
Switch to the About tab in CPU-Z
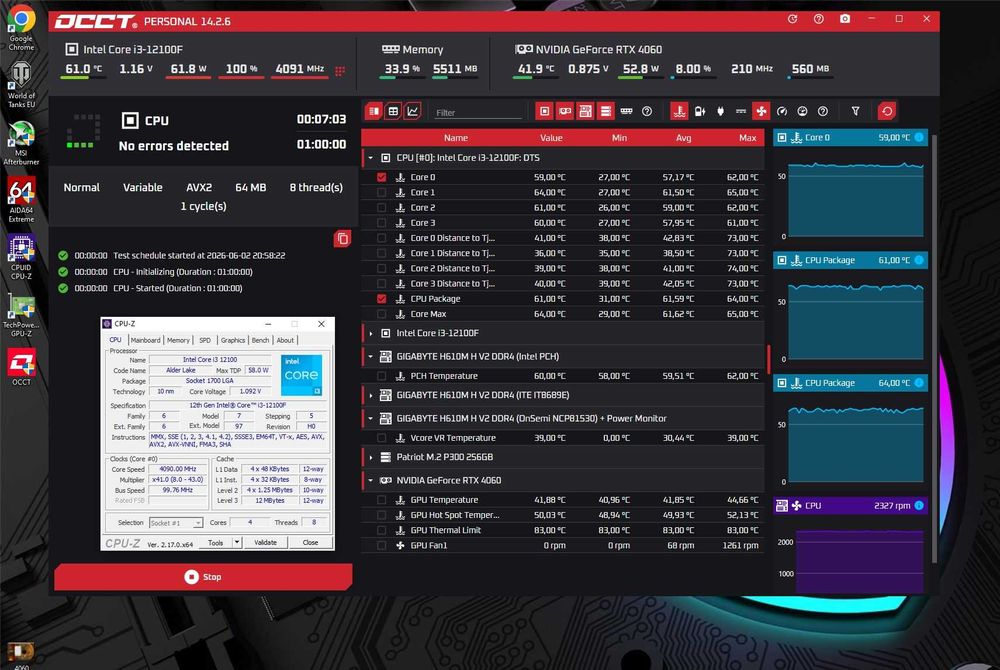coord(285,340)
